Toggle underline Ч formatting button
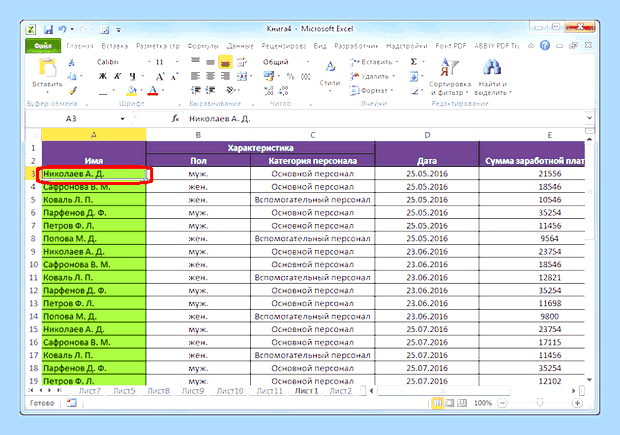The height and width of the screenshot is (435, 620). pyautogui.click(x=132, y=76)
